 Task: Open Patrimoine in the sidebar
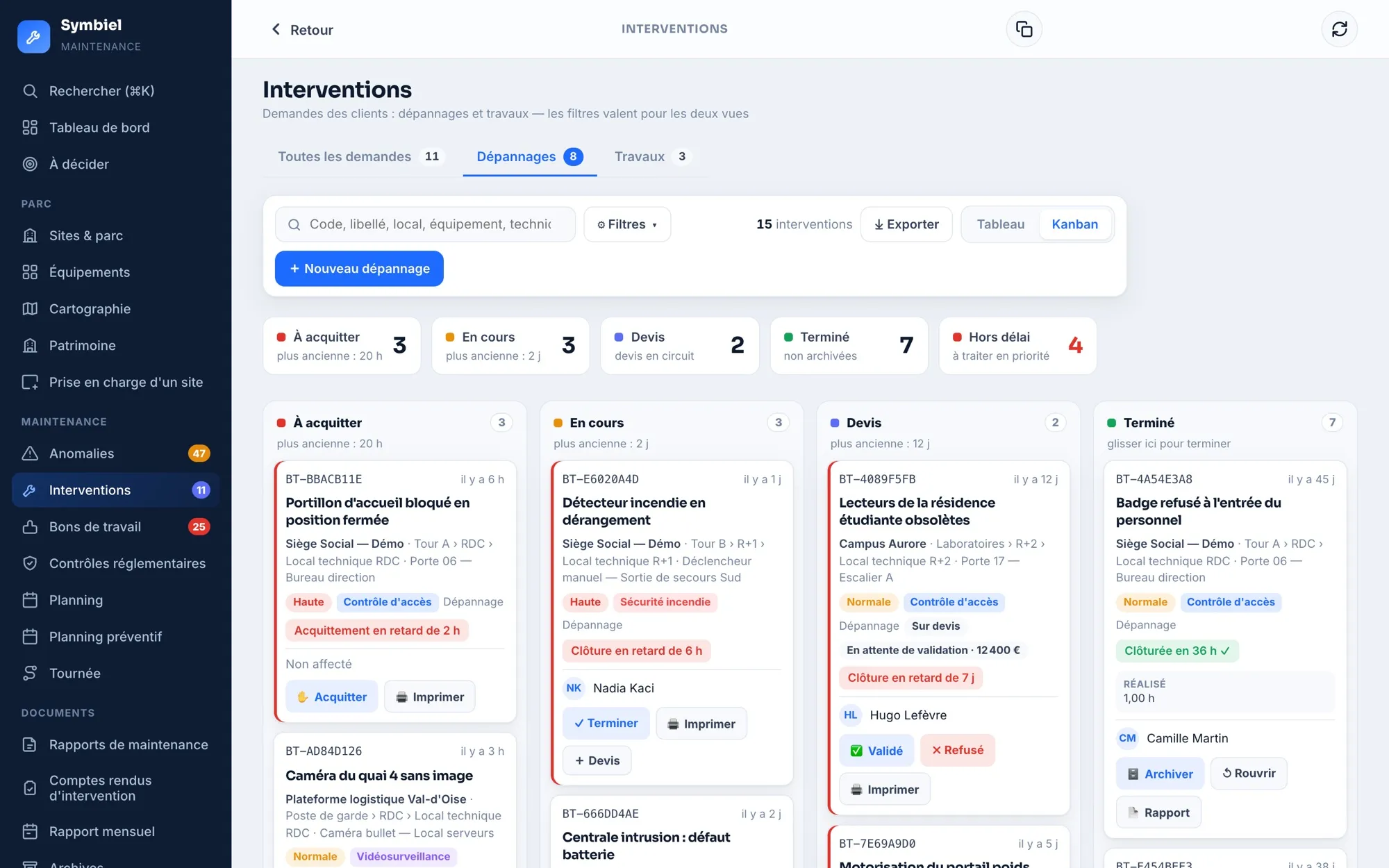[115, 346]
